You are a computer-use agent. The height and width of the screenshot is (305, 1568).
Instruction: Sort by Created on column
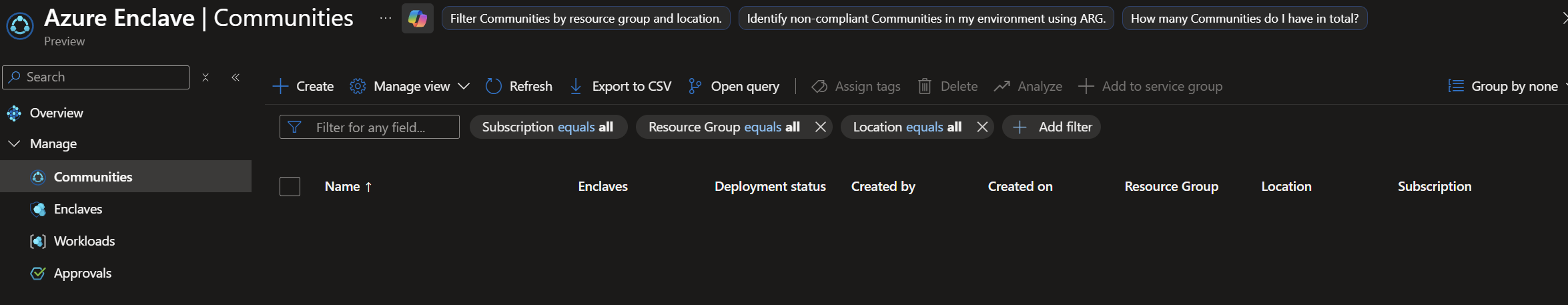[x=1020, y=186]
